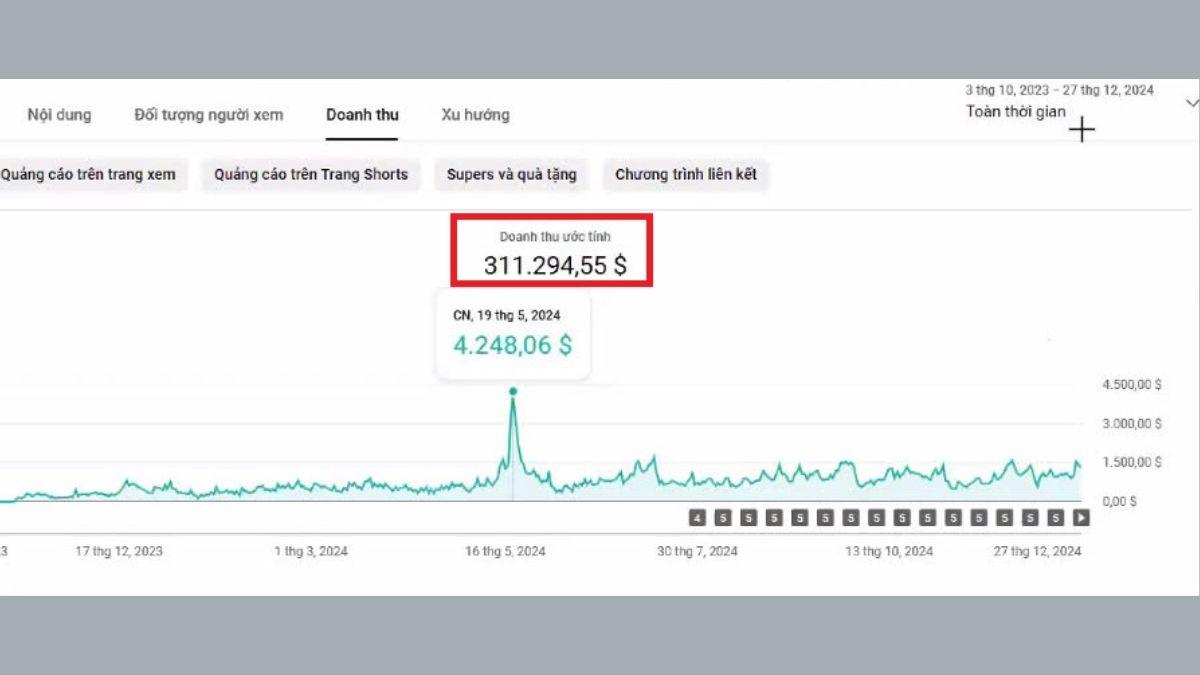The image size is (1200, 675).
Task: Select the Chương trình liên kết filter chip
Action: tap(686, 174)
